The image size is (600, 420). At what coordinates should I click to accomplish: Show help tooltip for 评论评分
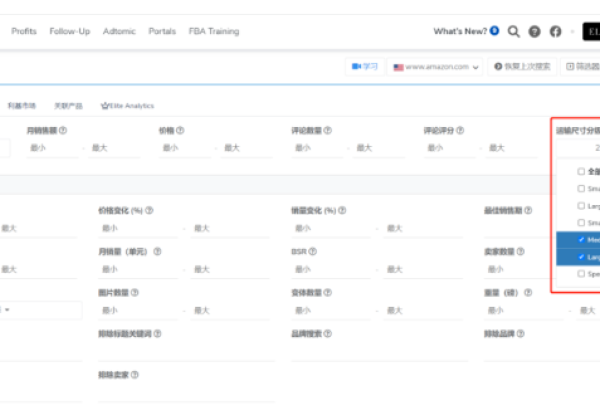point(460,130)
